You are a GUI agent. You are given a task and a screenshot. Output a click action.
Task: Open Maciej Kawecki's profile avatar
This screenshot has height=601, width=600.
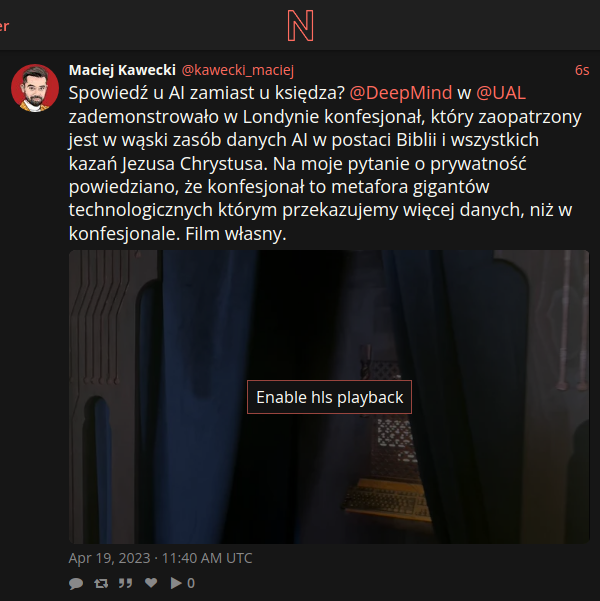click(35, 88)
